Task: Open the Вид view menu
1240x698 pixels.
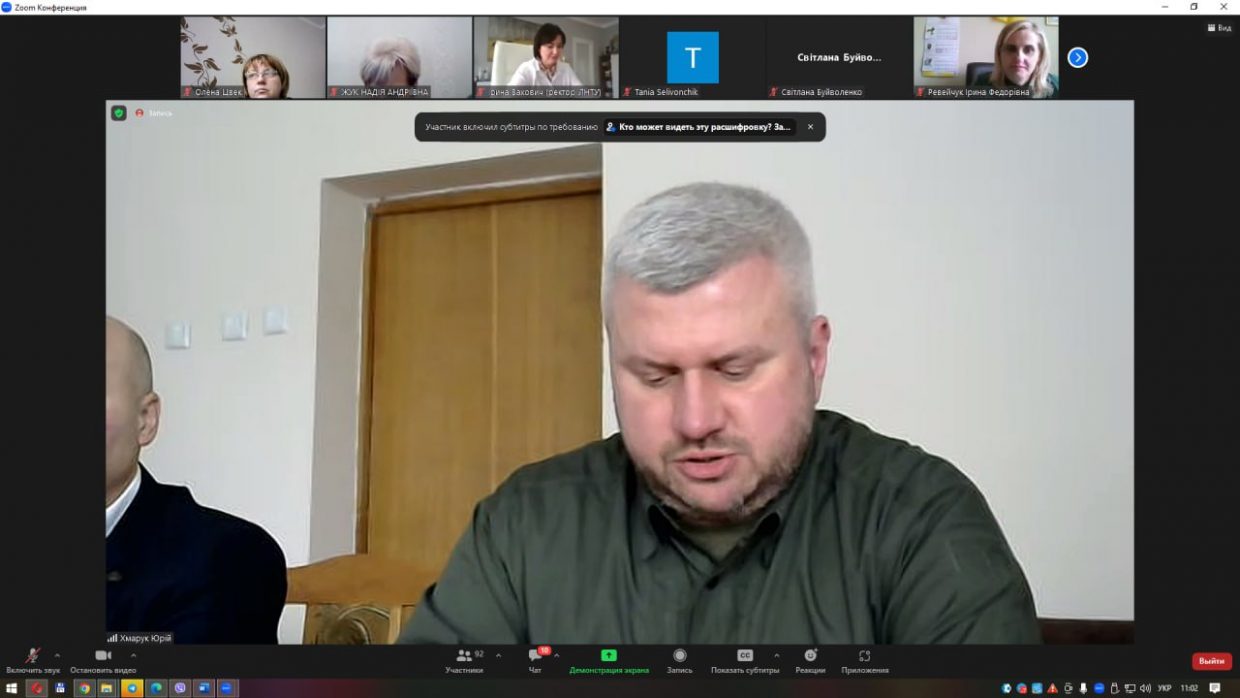Action: click(1218, 28)
